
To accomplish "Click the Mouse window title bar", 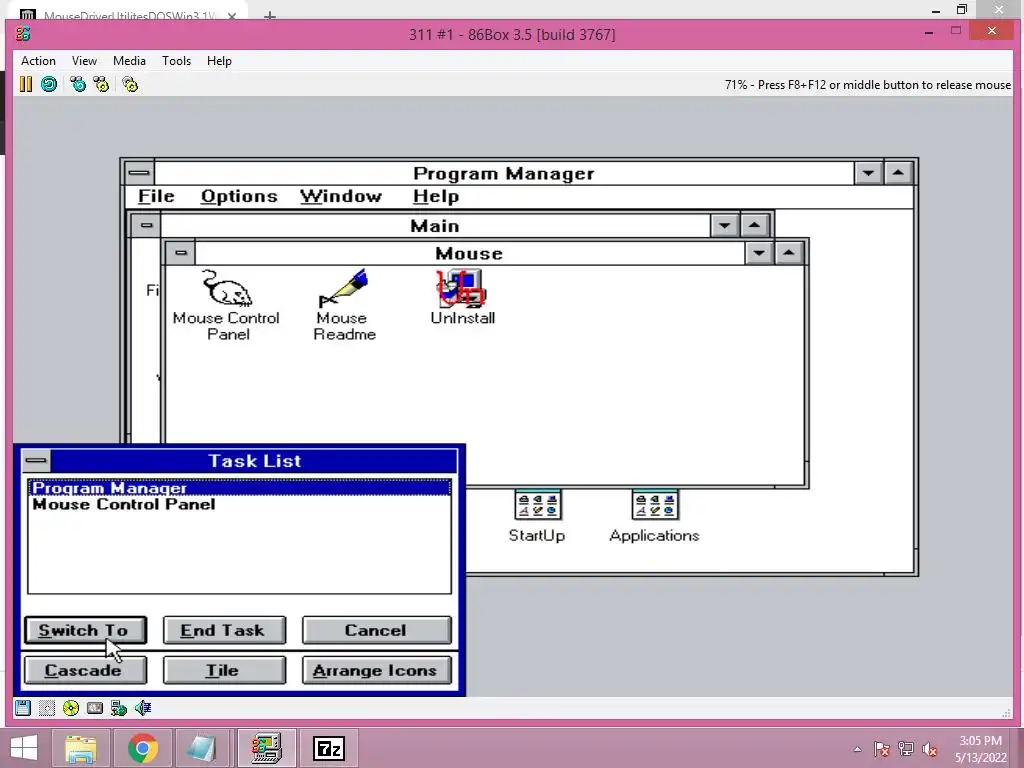I will click(470, 253).
